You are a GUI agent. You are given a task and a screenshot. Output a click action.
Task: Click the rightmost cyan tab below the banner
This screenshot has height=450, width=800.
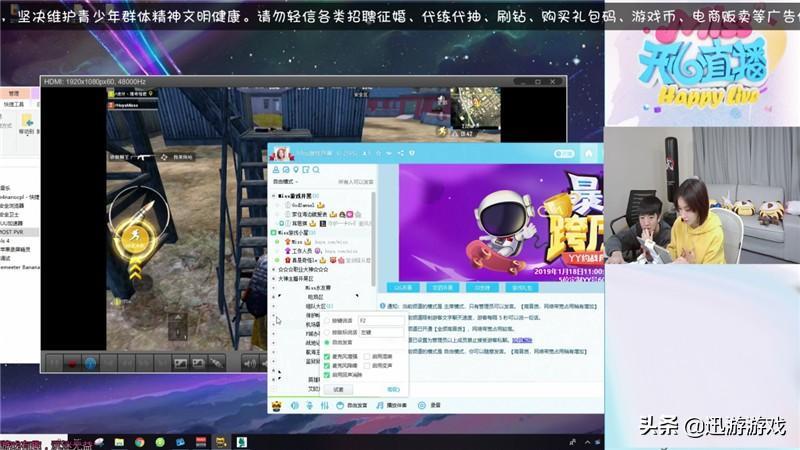[522, 288]
